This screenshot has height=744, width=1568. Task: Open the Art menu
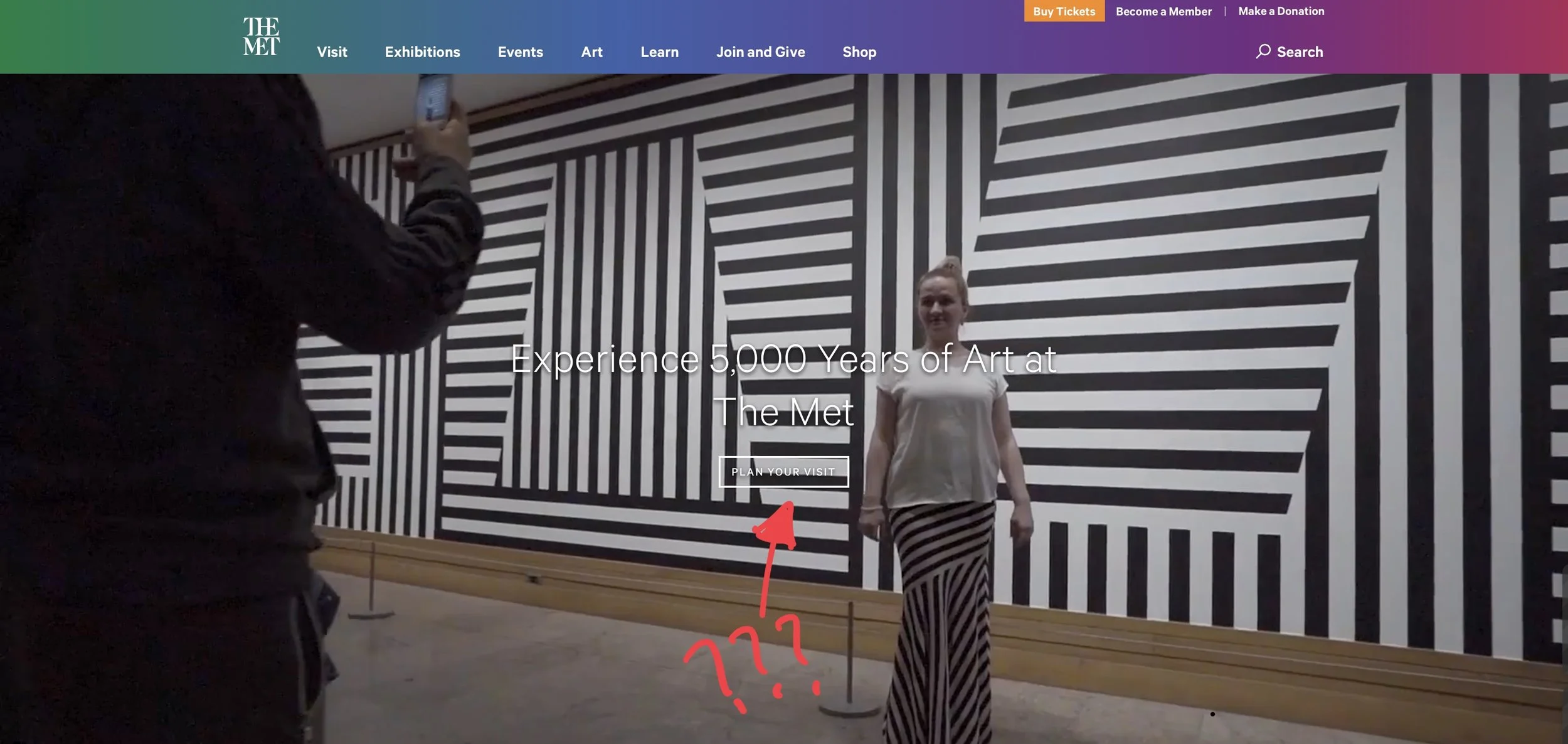(591, 52)
